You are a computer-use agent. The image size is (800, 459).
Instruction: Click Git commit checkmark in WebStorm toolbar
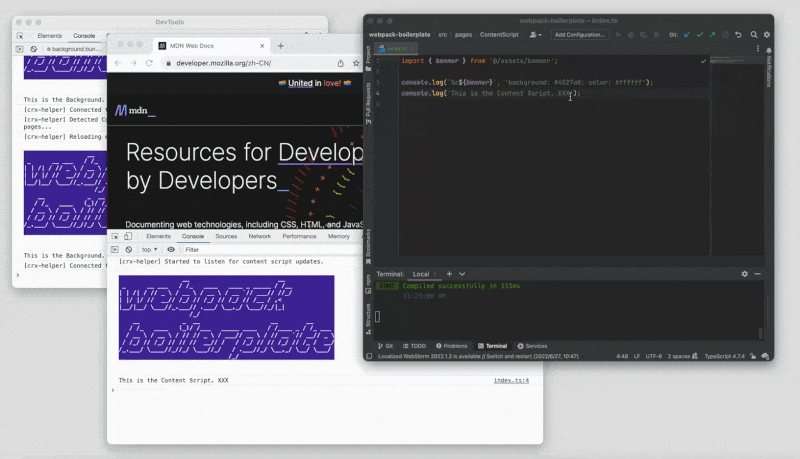(x=699, y=35)
